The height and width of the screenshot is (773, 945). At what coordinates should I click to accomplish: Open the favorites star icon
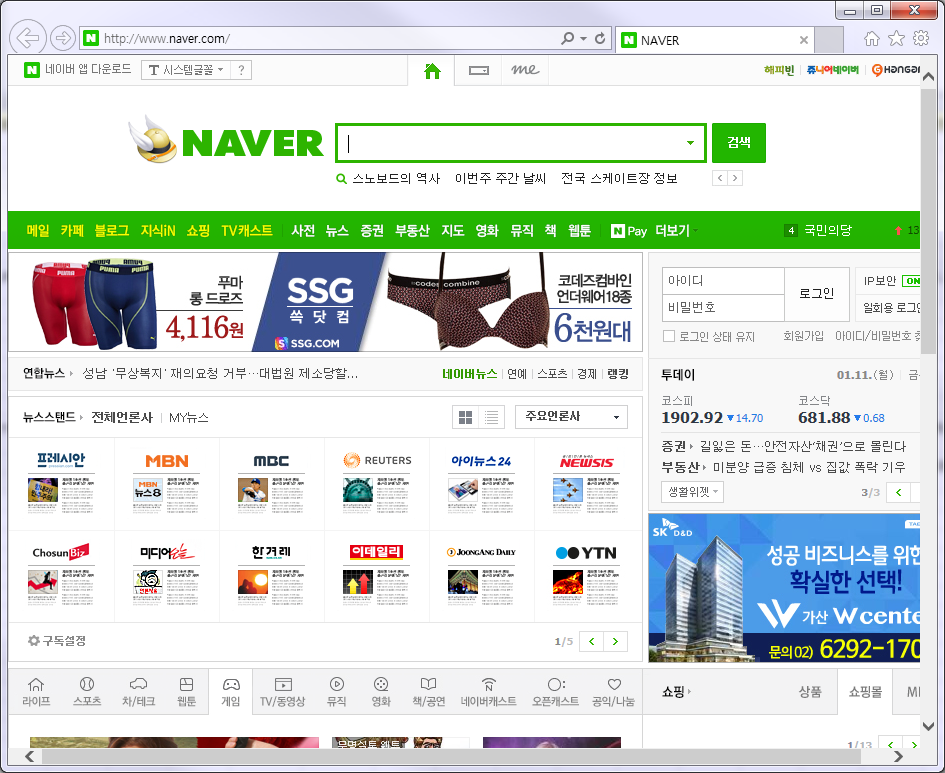tap(896, 39)
